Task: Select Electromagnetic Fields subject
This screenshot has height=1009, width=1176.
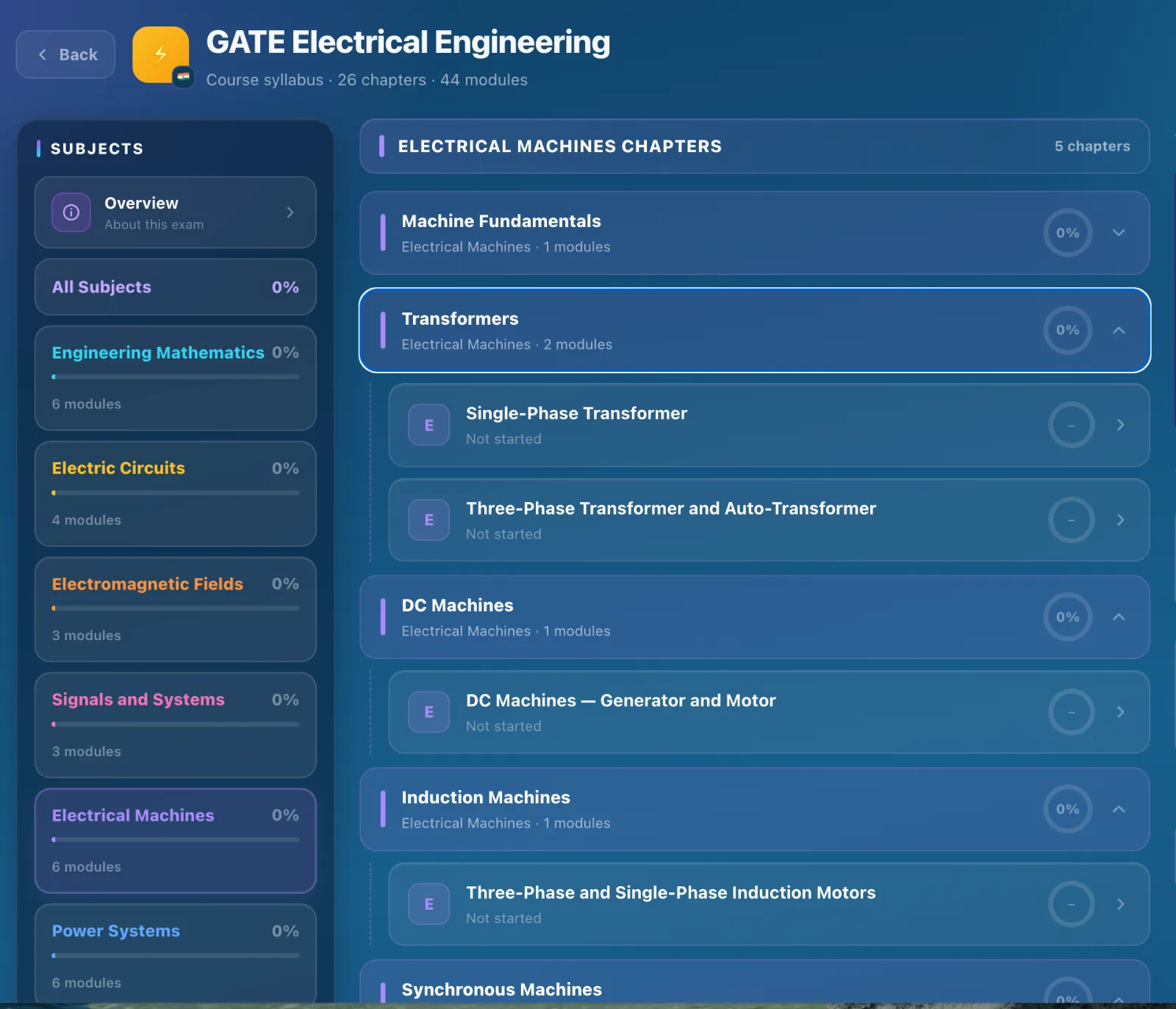Action: [x=176, y=609]
